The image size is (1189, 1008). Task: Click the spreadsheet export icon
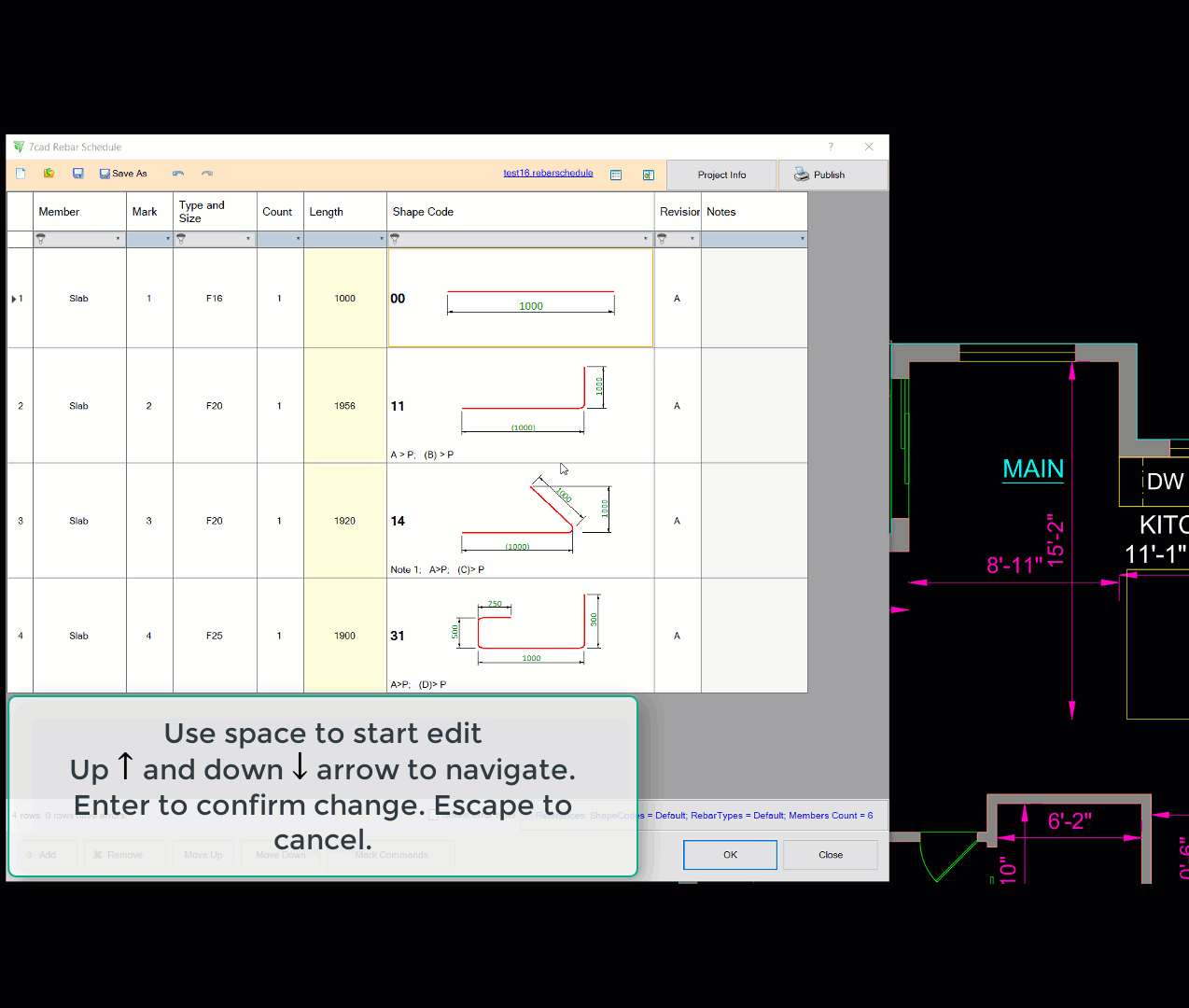click(x=649, y=175)
